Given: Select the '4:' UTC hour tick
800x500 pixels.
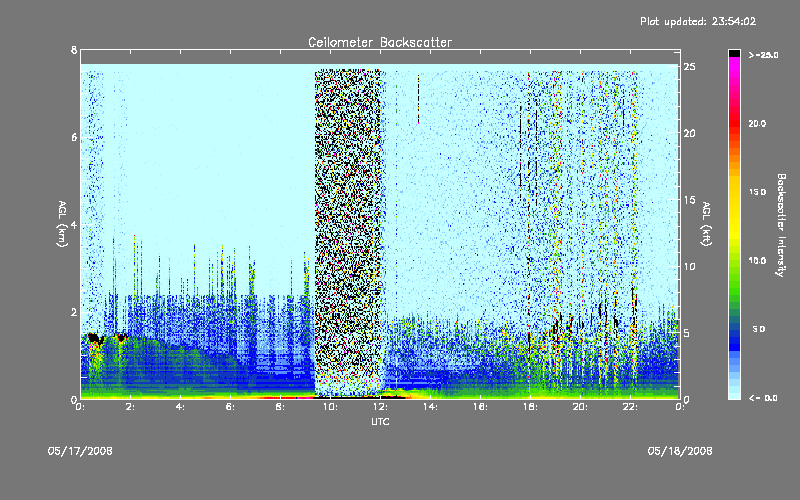Looking at the screenshot, I should [x=181, y=407].
